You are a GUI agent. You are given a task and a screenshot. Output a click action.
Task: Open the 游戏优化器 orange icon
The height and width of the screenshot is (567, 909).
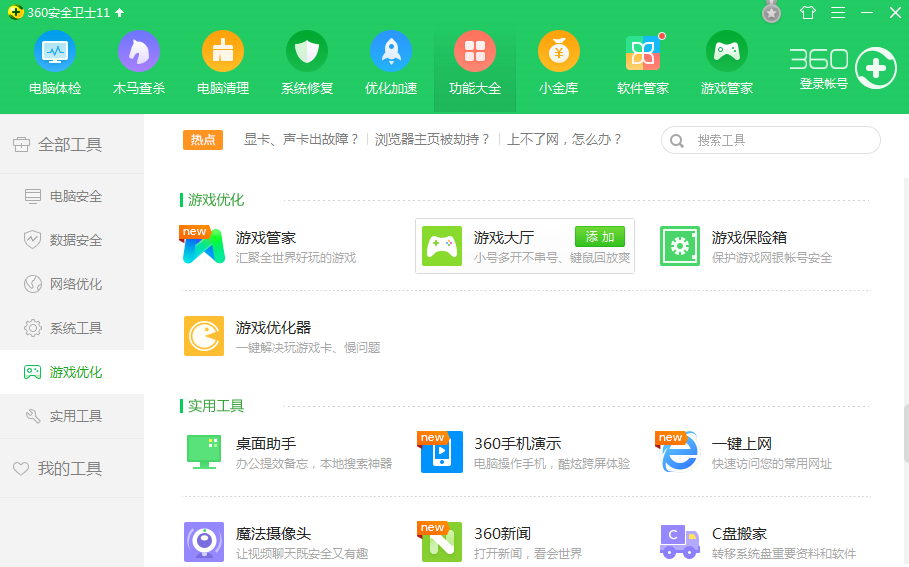(204, 336)
